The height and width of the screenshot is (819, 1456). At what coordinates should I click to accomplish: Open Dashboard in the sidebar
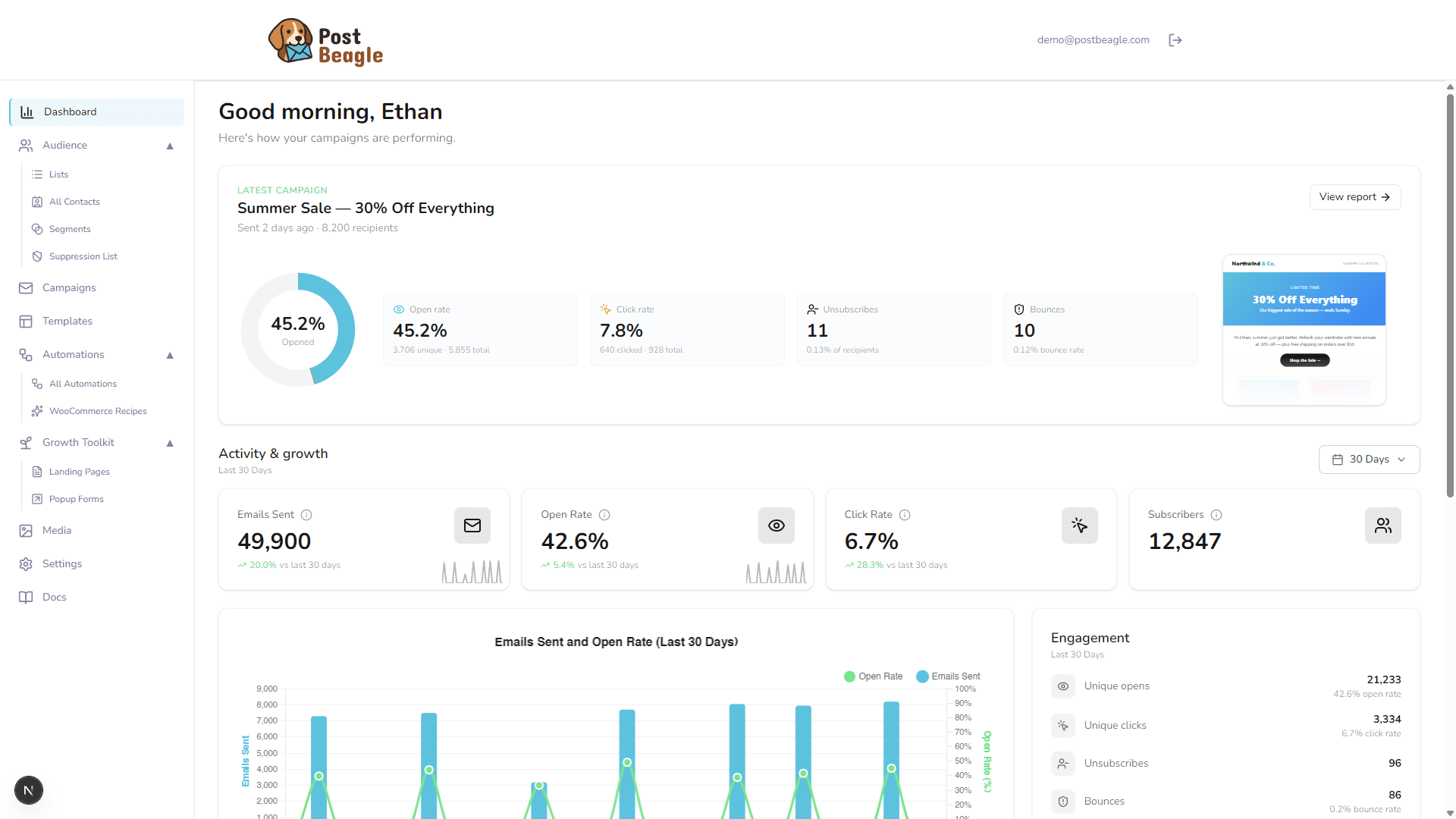click(x=97, y=112)
